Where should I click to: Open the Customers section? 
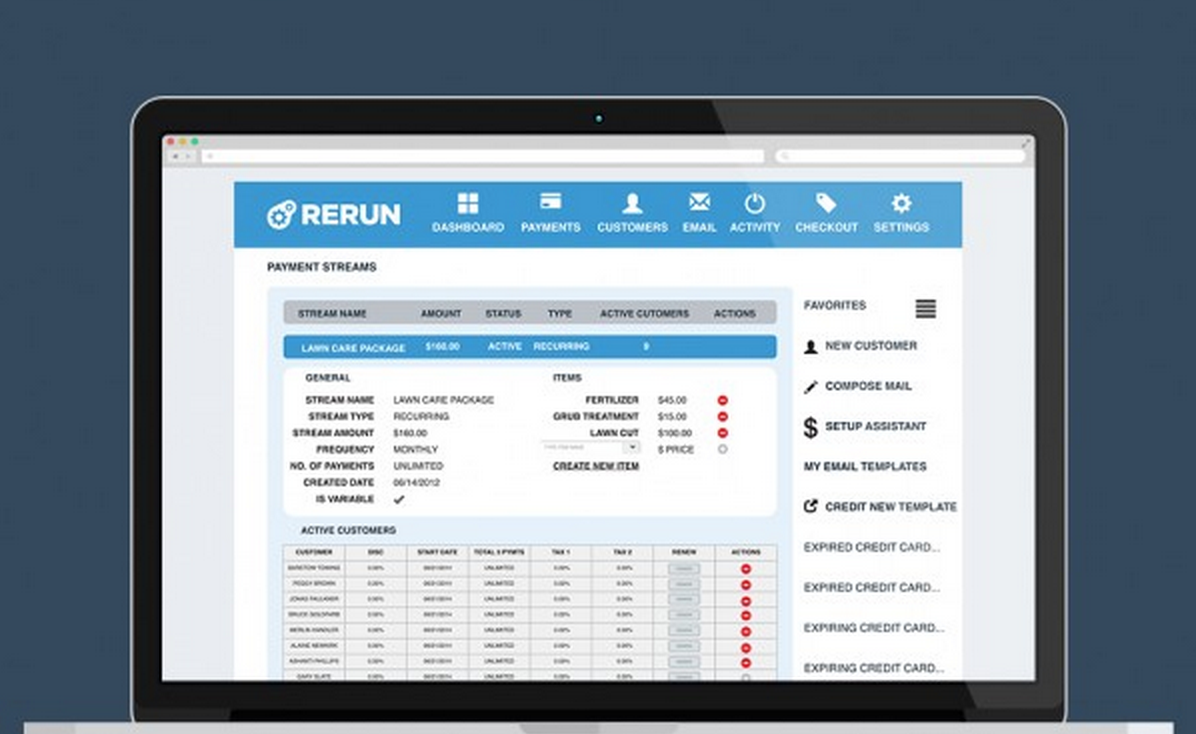[632, 211]
